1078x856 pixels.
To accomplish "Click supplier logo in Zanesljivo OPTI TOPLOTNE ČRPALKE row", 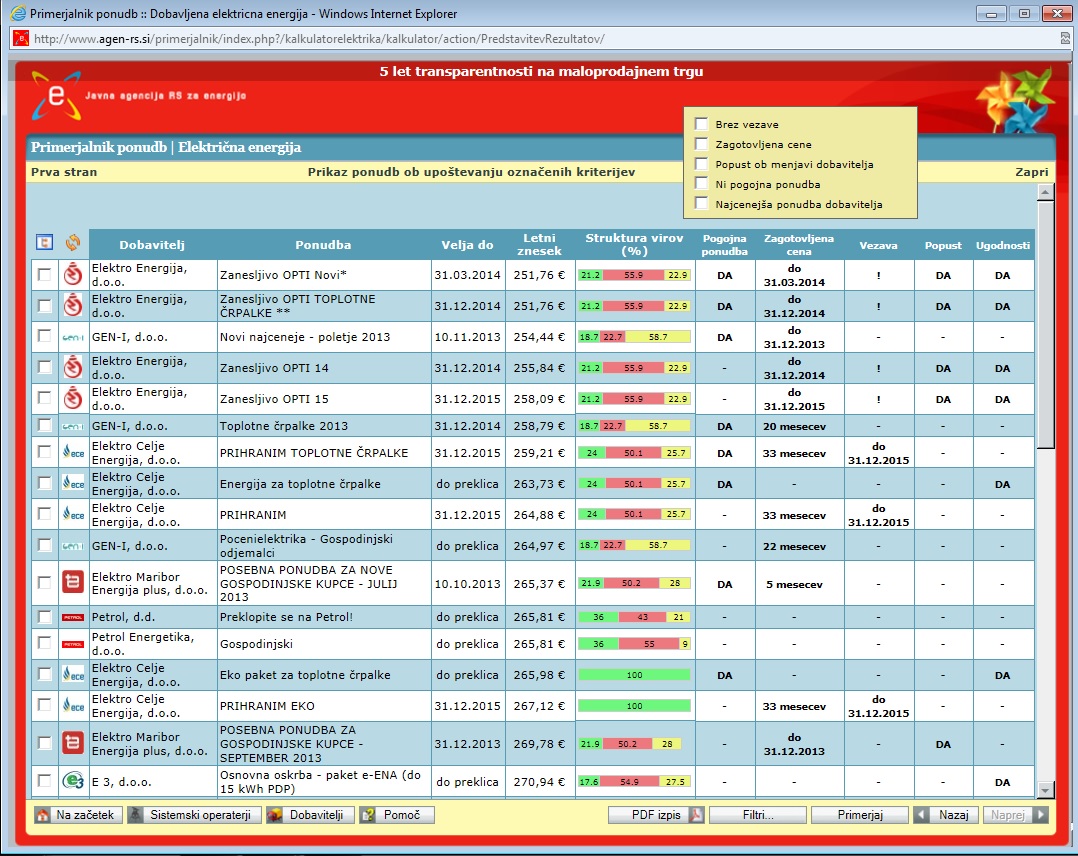I will (74, 305).
